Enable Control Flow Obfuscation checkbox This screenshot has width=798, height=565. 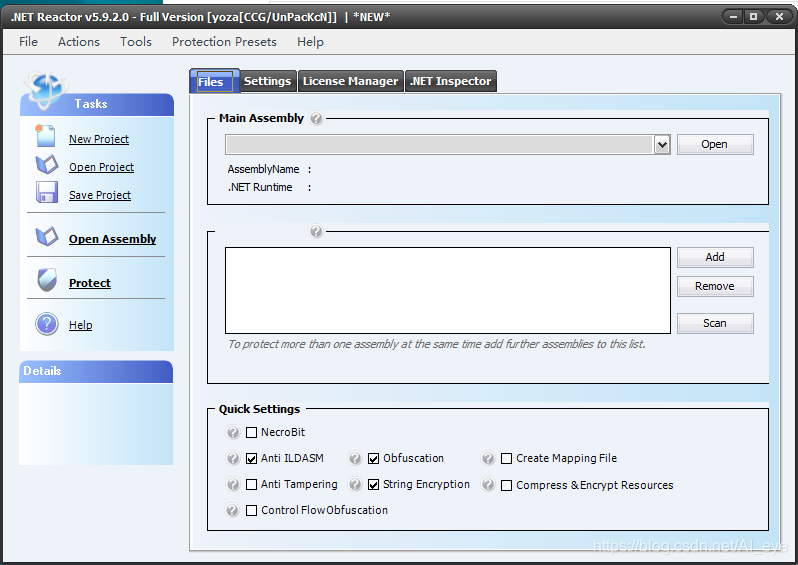pos(251,511)
